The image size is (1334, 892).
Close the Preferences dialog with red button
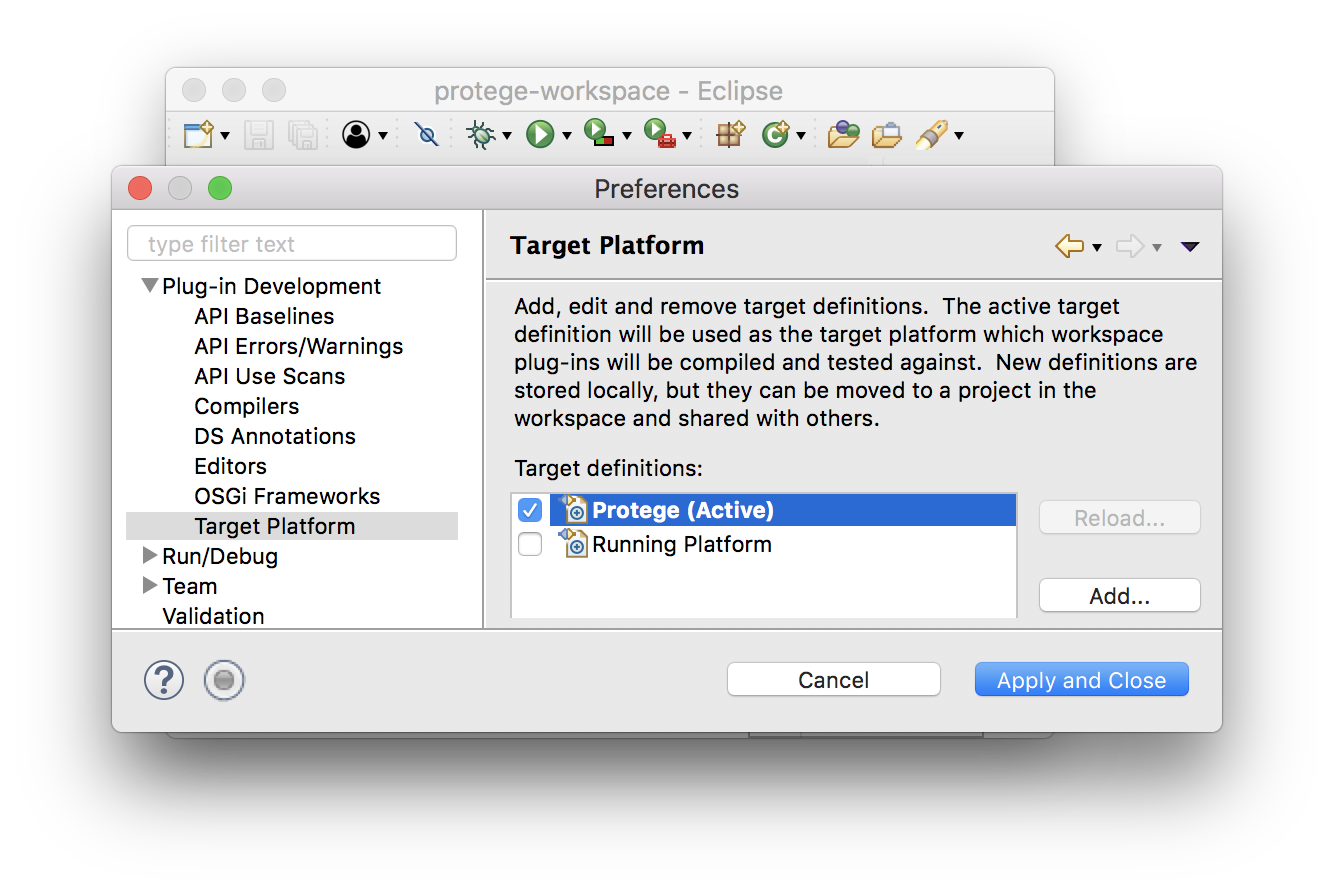(x=140, y=188)
